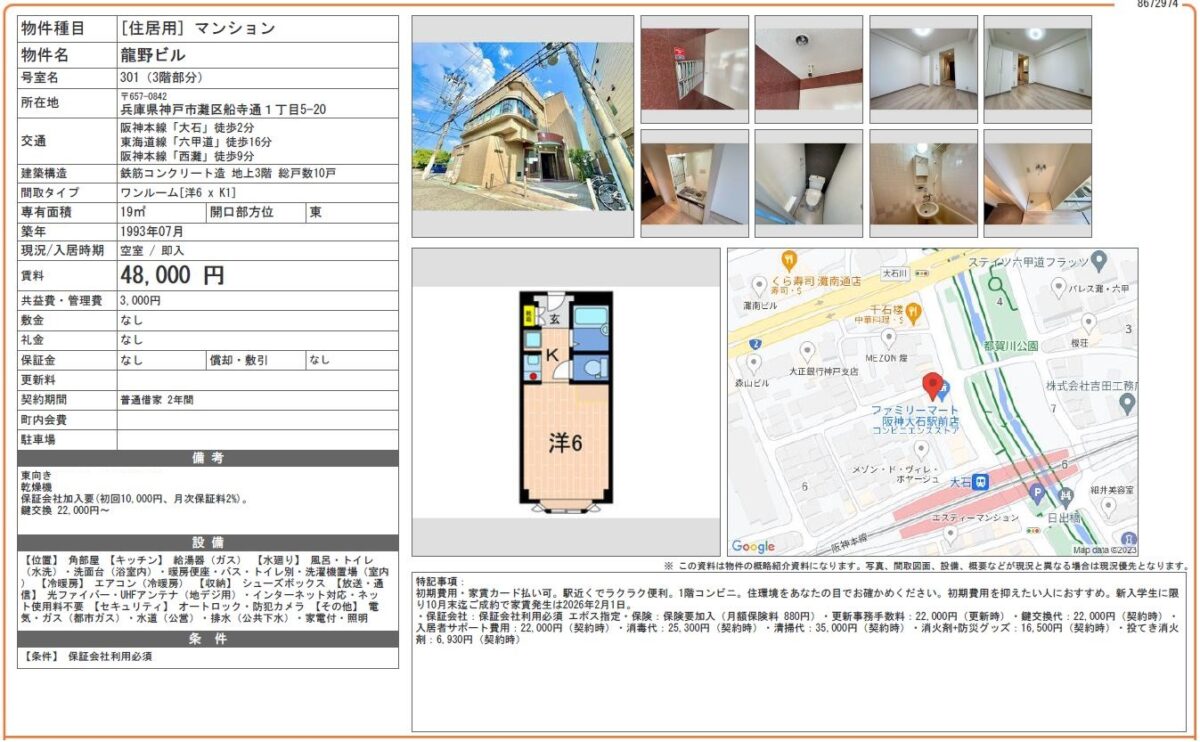Open the building exterior photo

(522, 125)
